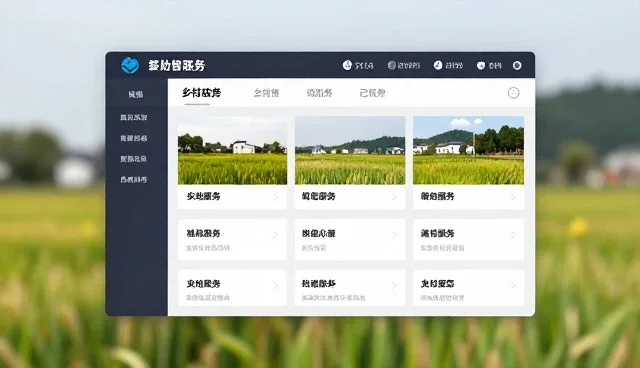The image size is (640, 368).
Task: Switch to the third gray tab
Action: click(x=319, y=93)
